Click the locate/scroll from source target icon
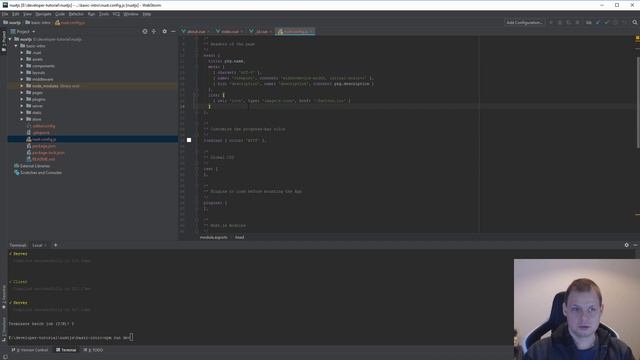The width and height of the screenshot is (640, 360). (x=145, y=31)
